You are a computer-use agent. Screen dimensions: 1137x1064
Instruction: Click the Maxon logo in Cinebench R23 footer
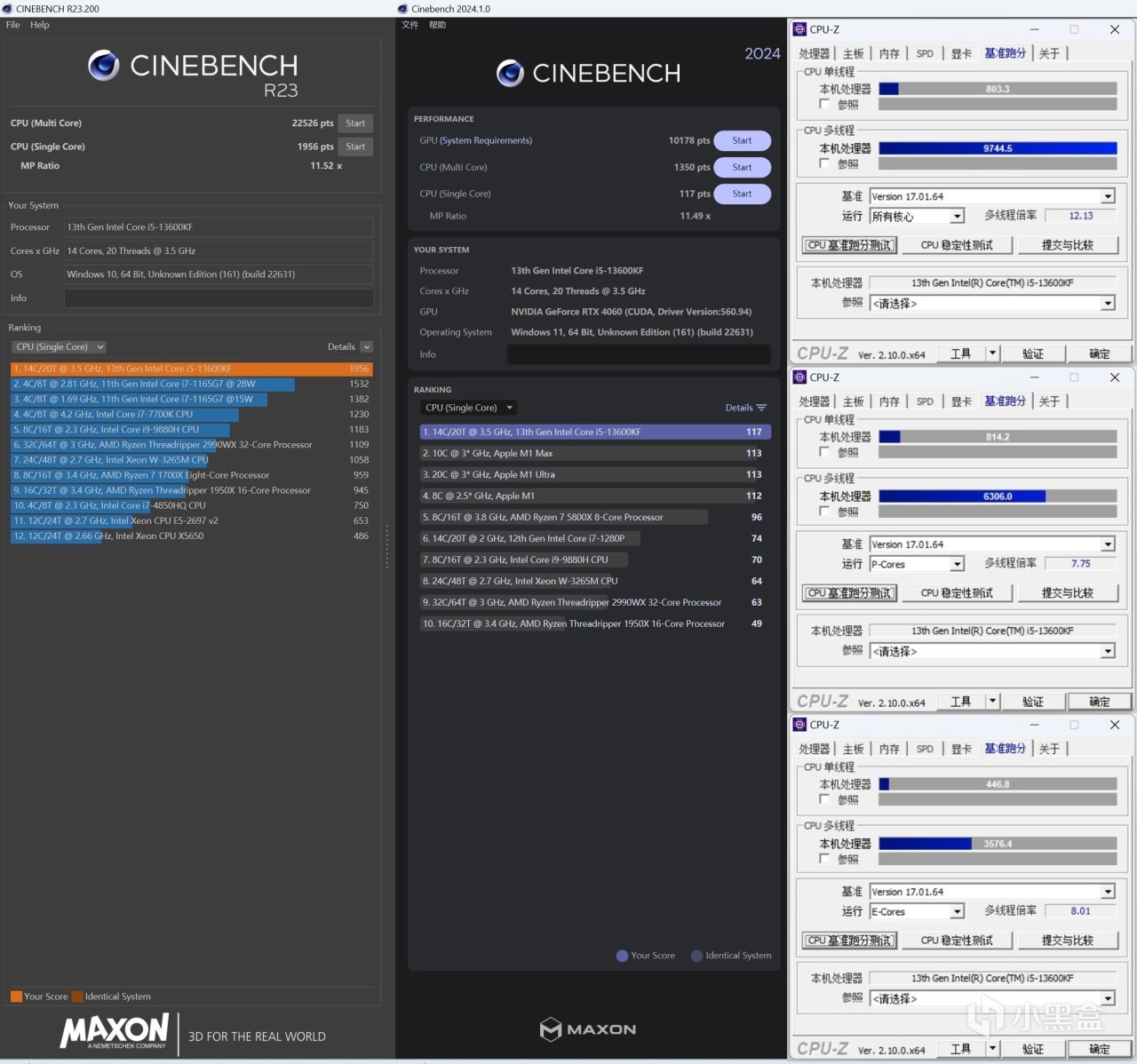pyautogui.click(x=115, y=1031)
